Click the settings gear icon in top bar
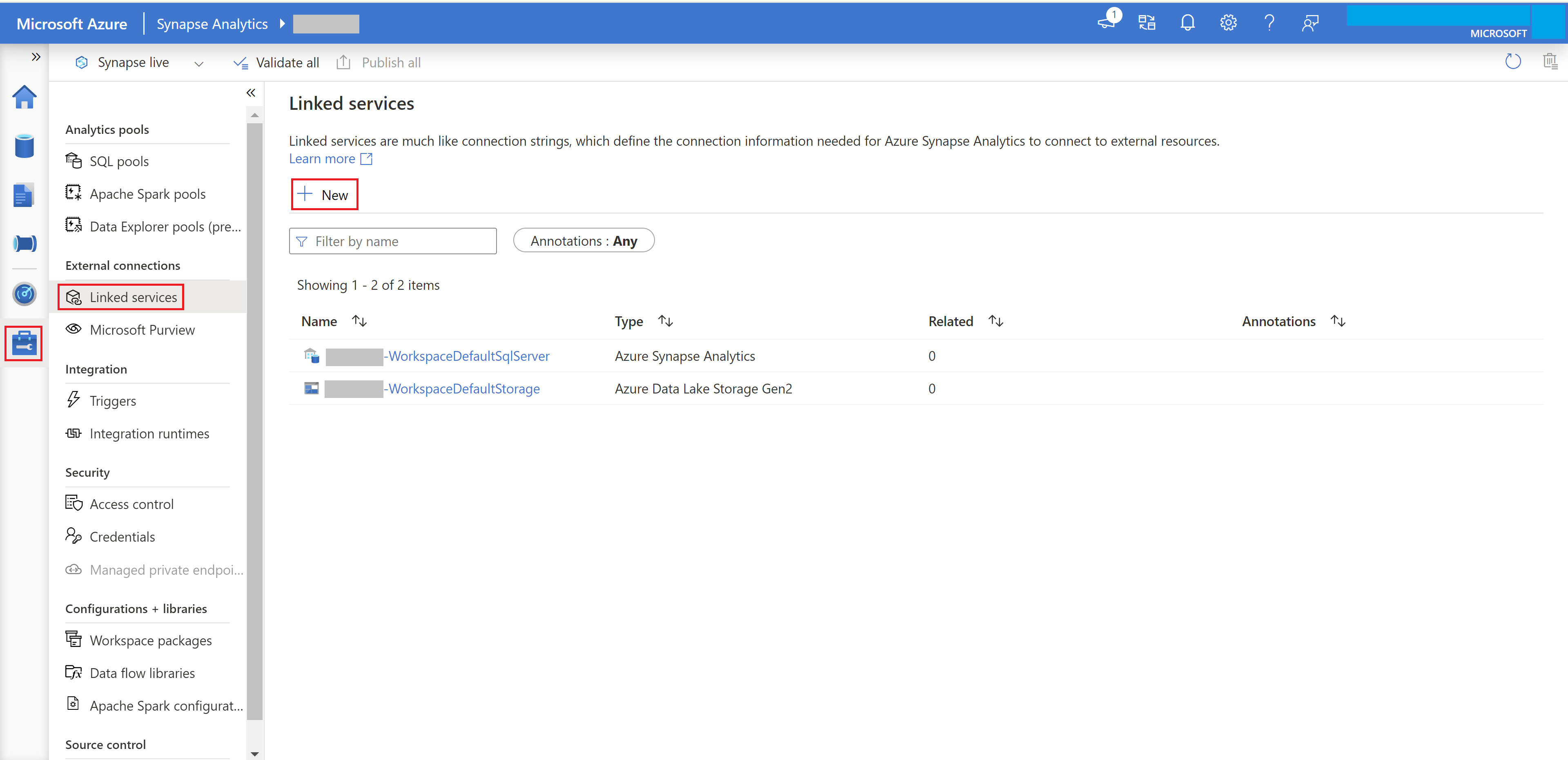Screen dimensions: 1568x760 click(1227, 22)
